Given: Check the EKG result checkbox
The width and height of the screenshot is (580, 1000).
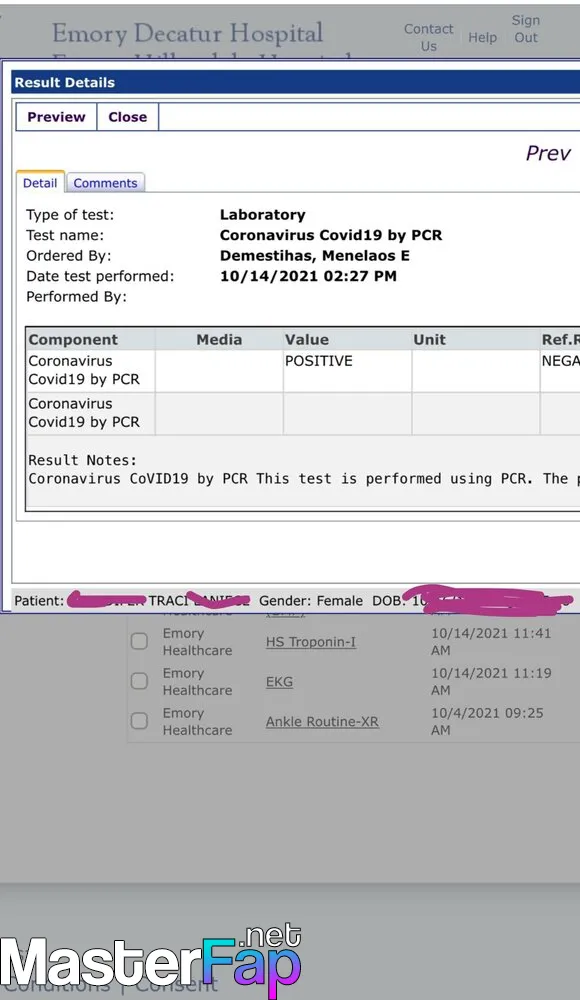Looking at the screenshot, I should pyautogui.click(x=139, y=680).
